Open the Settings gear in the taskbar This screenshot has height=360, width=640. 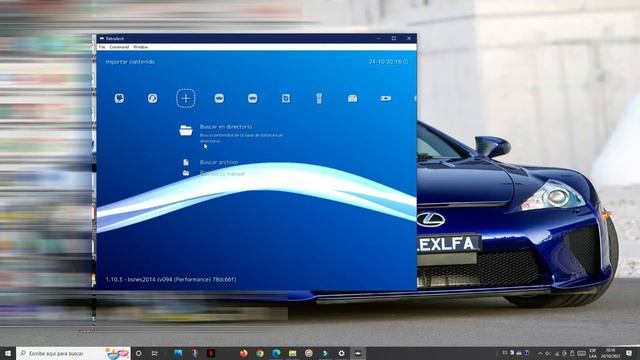click(x=342, y=353)
